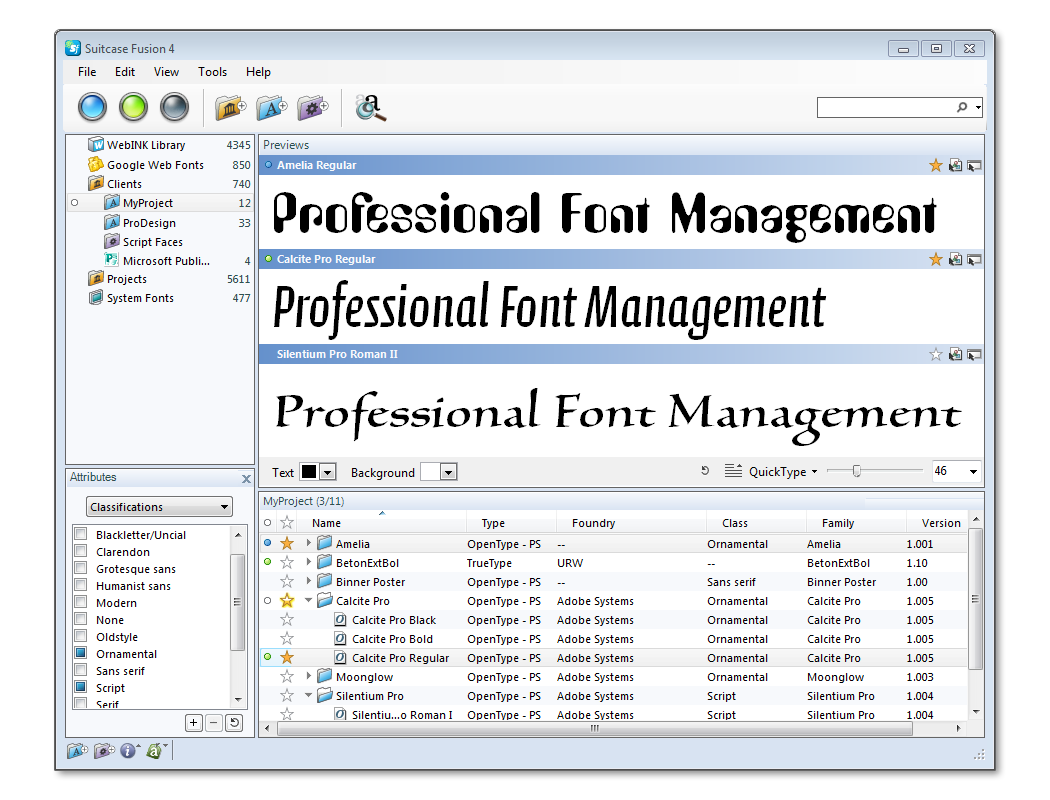Click the blue permanent activation button

coord(93,107)
